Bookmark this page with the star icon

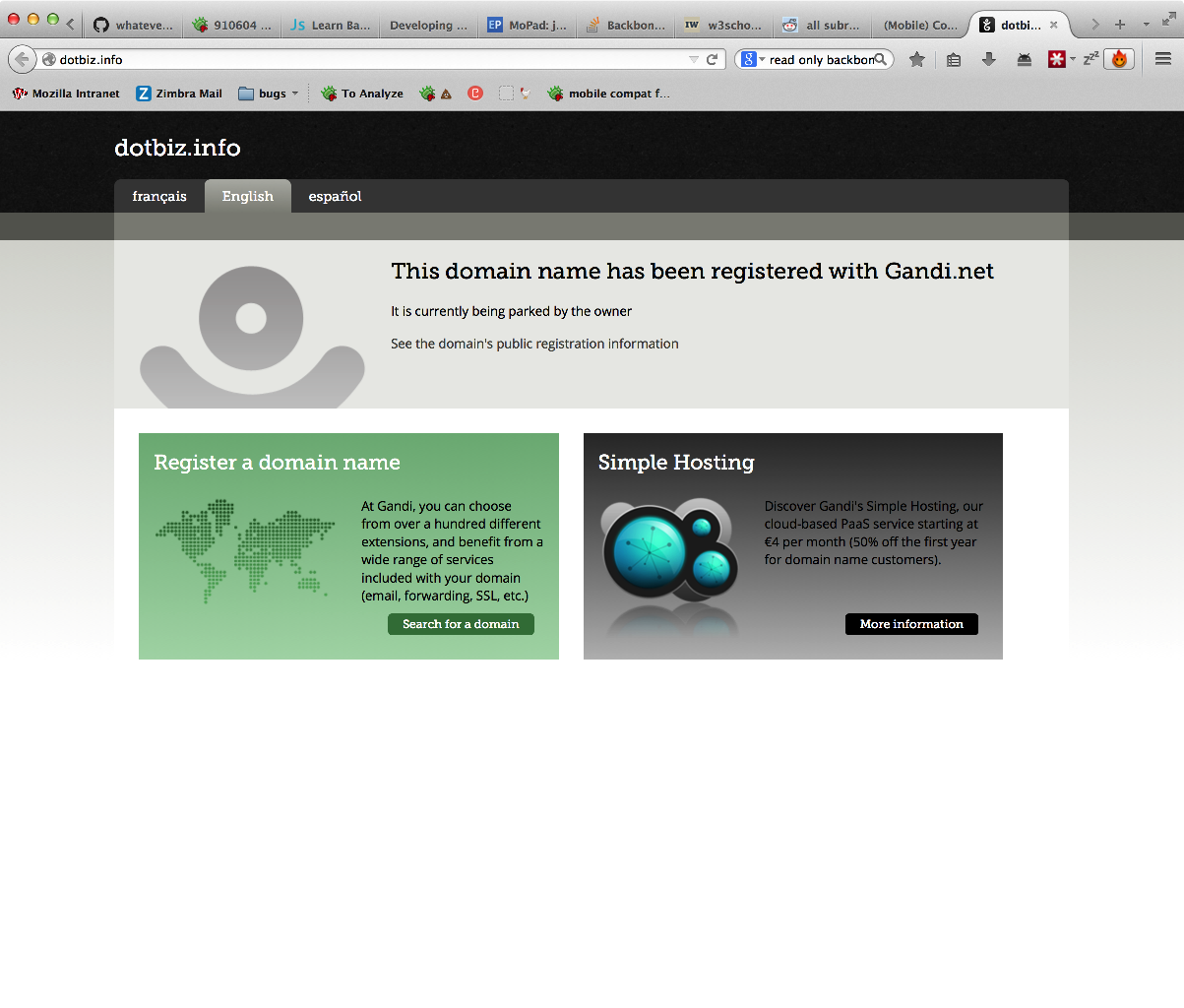click(x=916, y=60)
